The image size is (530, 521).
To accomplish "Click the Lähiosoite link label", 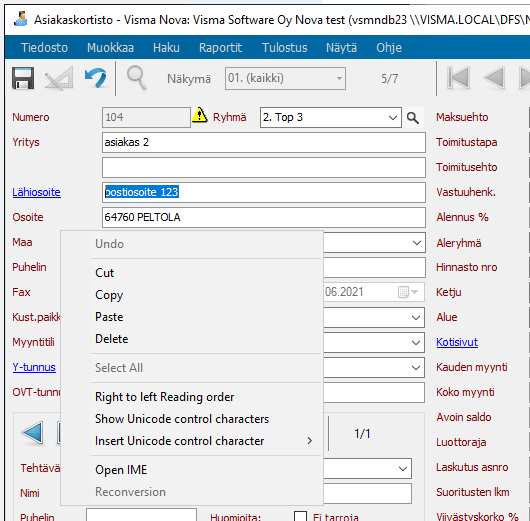I will click(x=37, y=192).
